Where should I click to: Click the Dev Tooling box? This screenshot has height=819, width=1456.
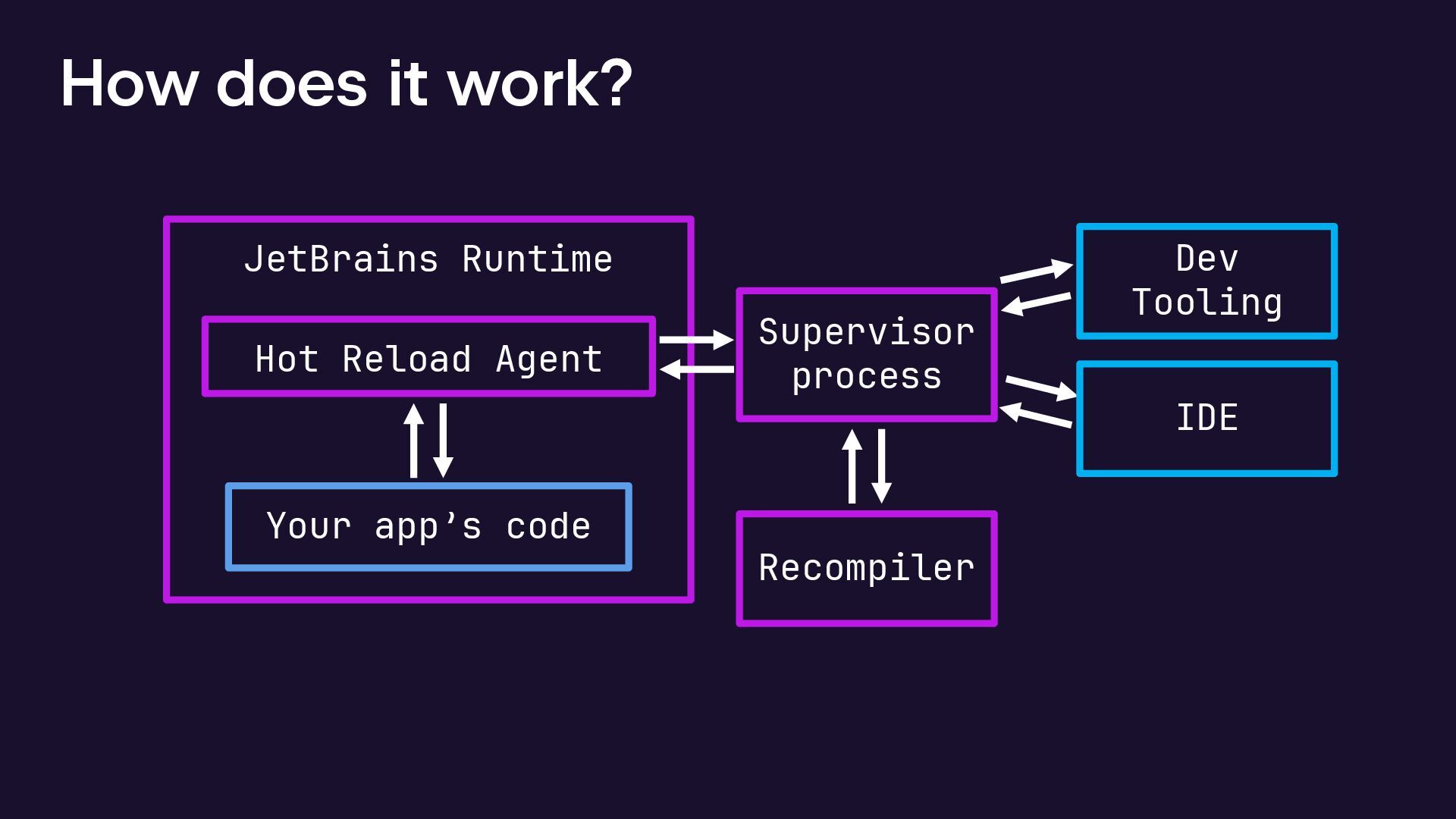1207,281
